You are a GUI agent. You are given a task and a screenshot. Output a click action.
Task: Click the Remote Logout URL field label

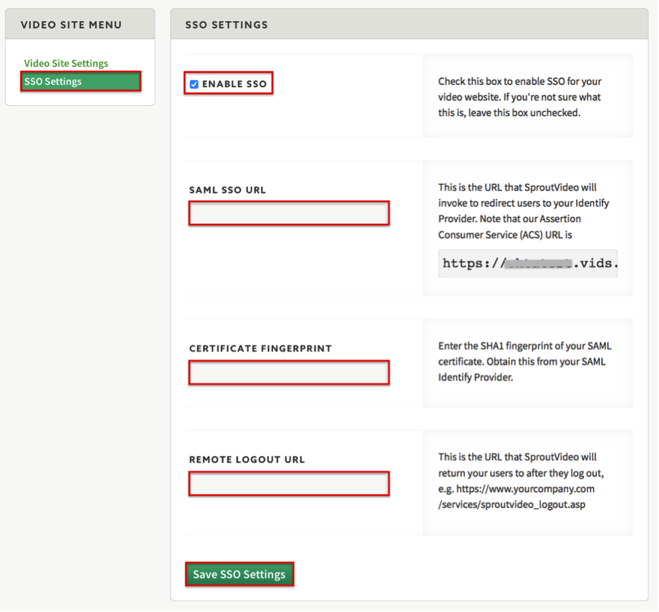tap(247, 460)
